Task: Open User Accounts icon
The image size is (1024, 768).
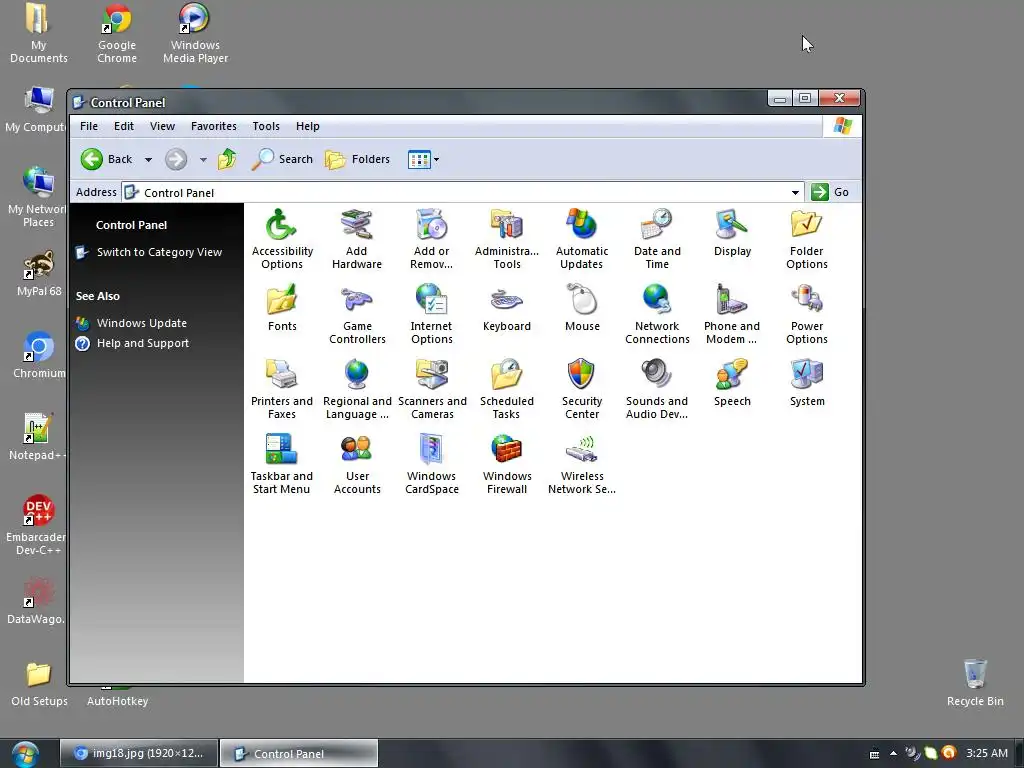Action: pyautogui.click(x=357, y=464)
